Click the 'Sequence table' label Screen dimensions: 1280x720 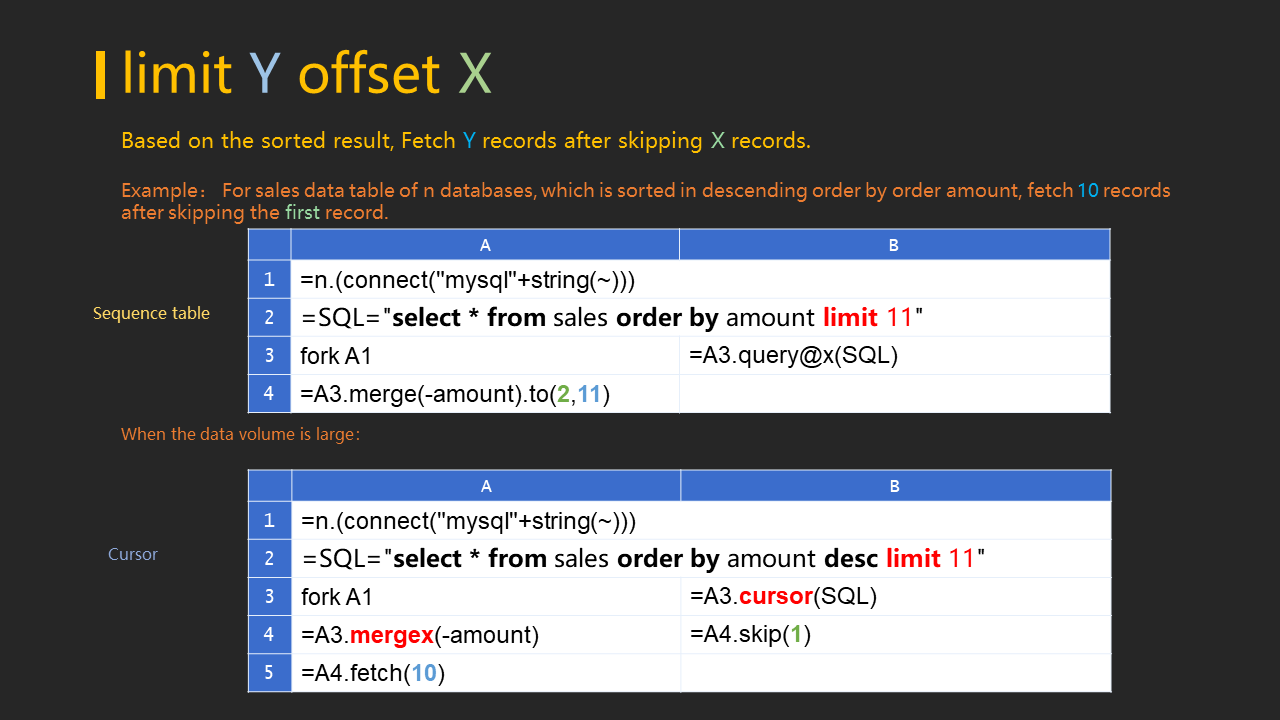pos(151,313)
